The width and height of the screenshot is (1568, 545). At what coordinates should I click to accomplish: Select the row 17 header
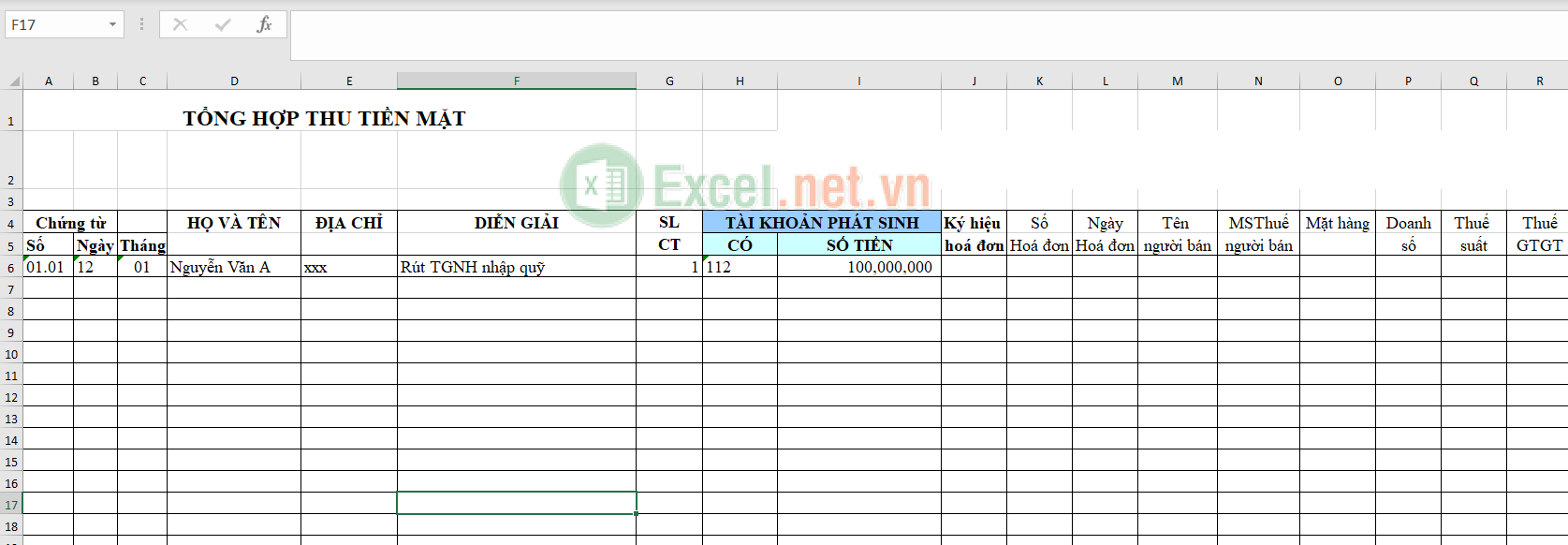(11, 505)
